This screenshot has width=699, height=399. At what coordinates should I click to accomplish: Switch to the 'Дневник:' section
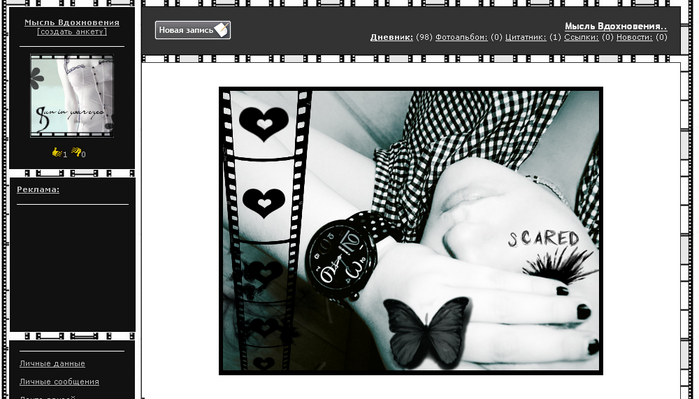(x=391, y=37)
